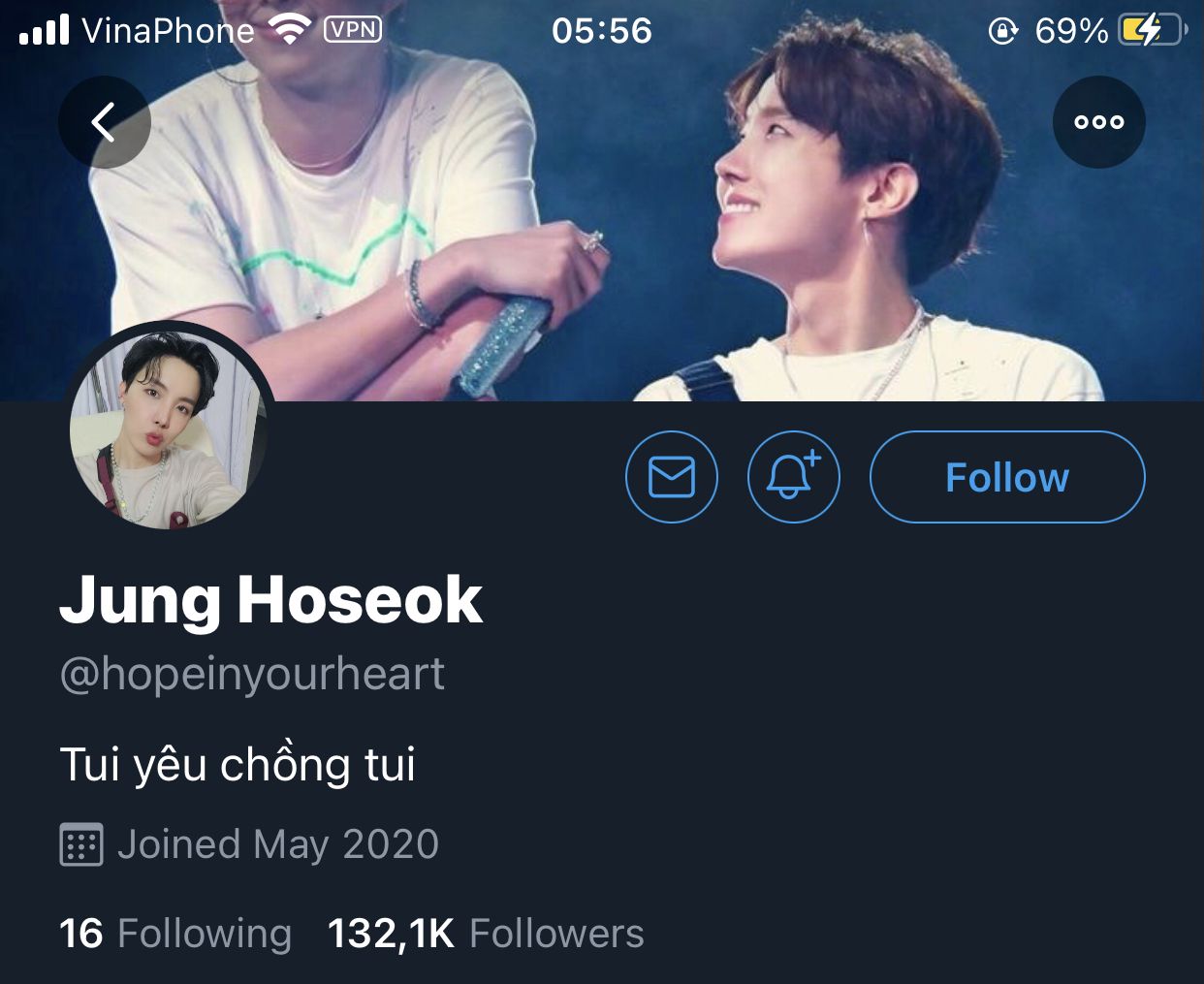Viewport: 1204px width, 984px height.
Task: Tap the Wi-Fi status icon
Action: pos(290,31)
